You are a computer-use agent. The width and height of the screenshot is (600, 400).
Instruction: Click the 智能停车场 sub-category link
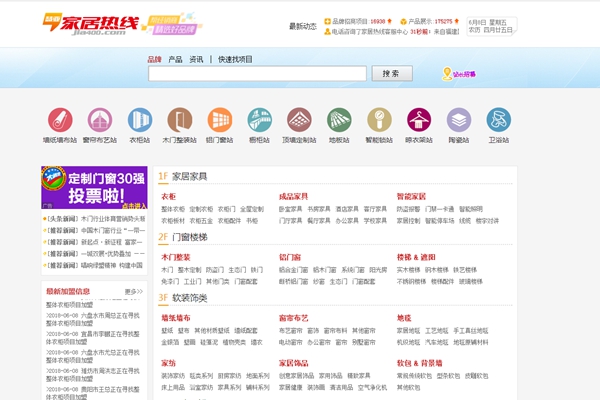440,221
